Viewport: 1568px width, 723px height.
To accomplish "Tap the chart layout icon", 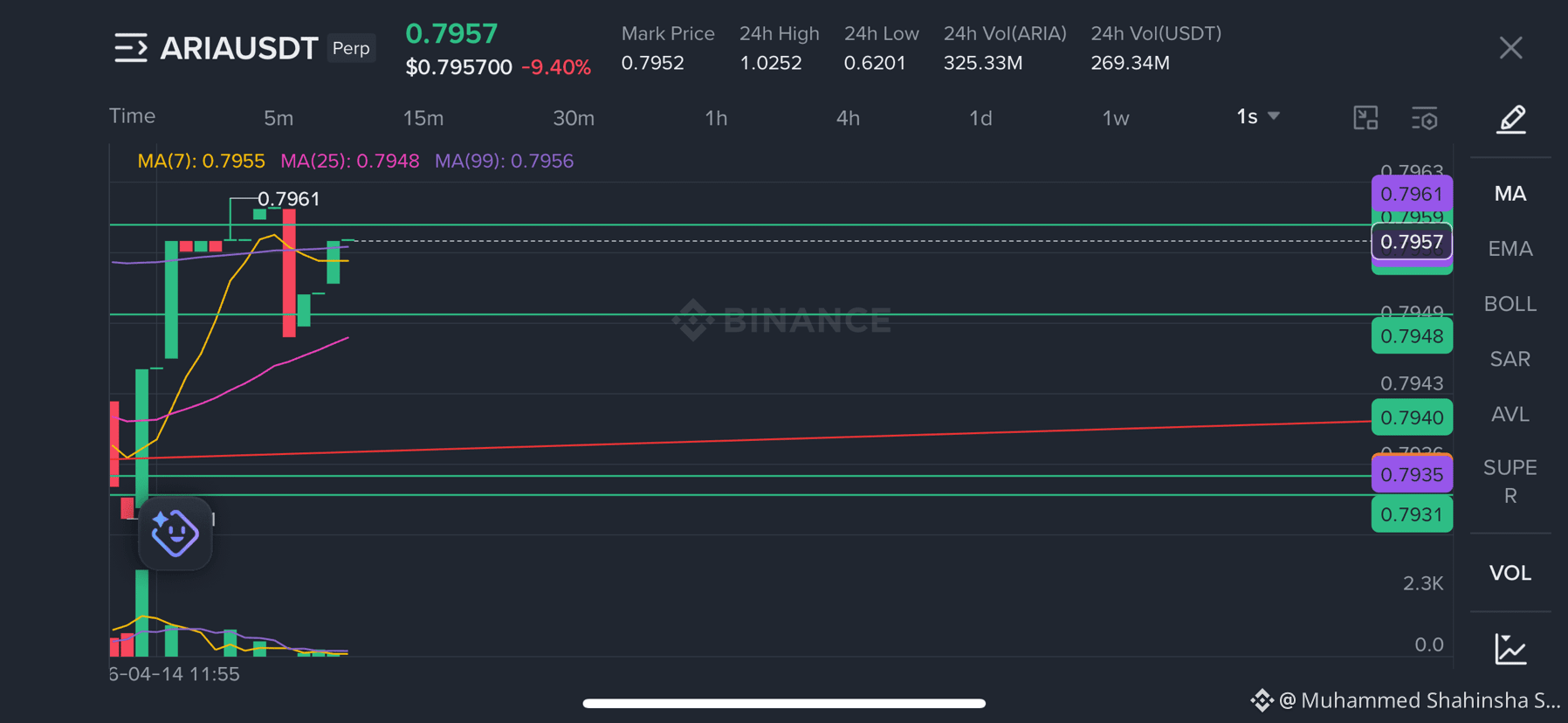I will pos(1365,118).
